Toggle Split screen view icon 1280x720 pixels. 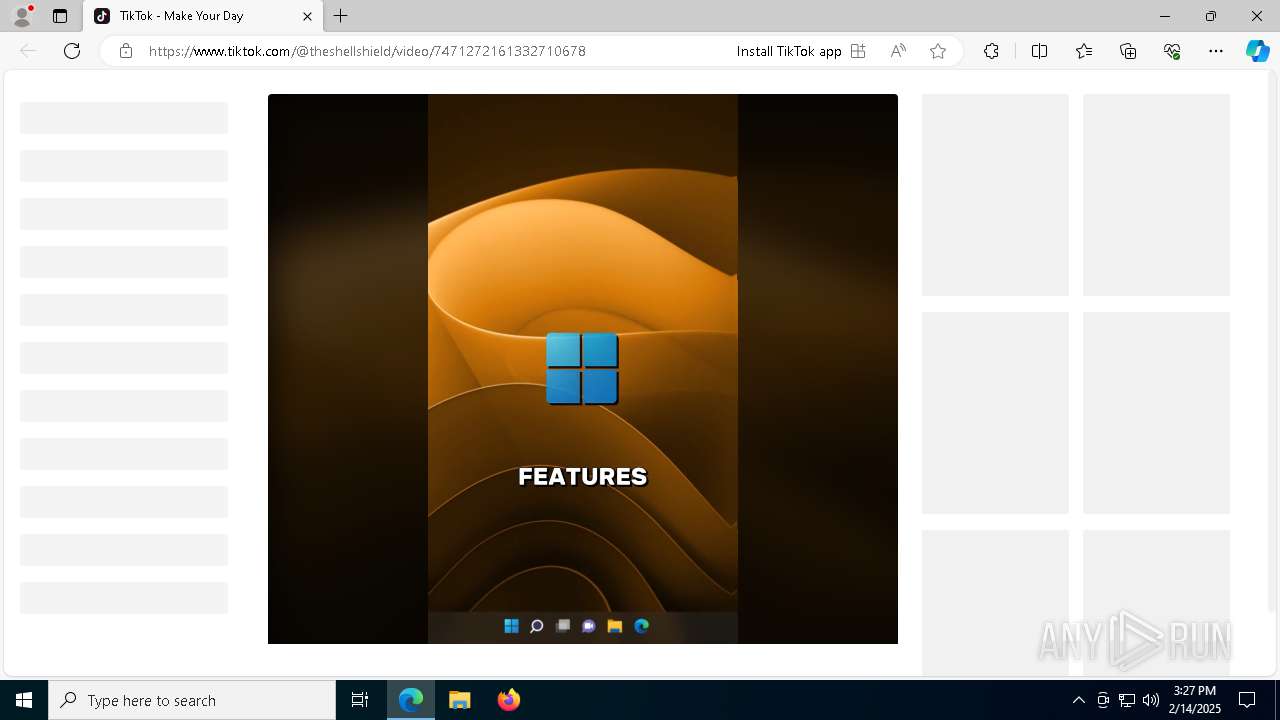pos(1039,51)
